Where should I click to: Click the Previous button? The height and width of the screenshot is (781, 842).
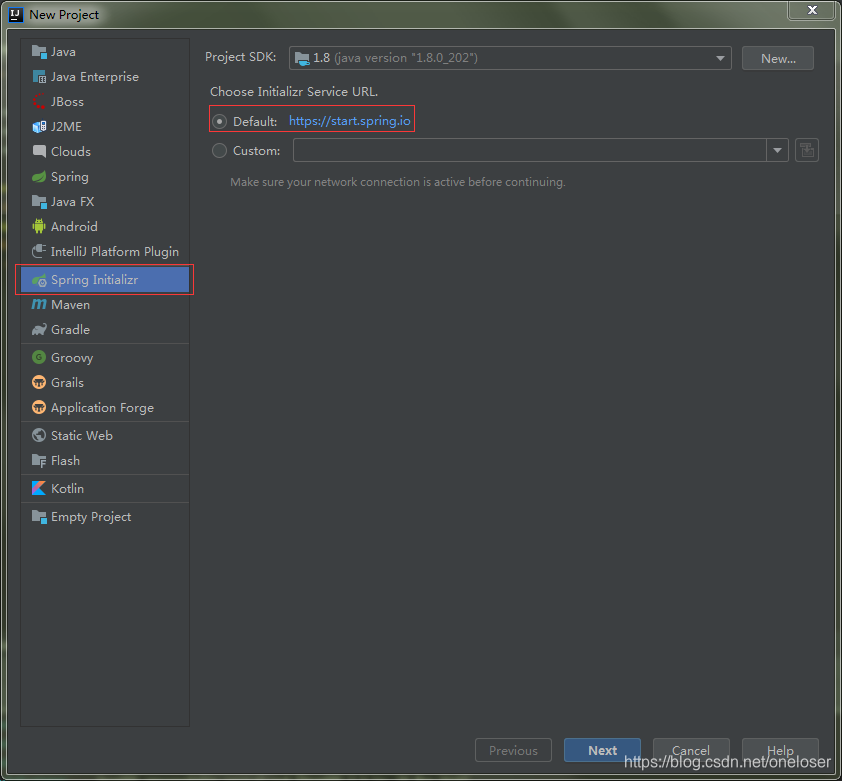point(513,750)
